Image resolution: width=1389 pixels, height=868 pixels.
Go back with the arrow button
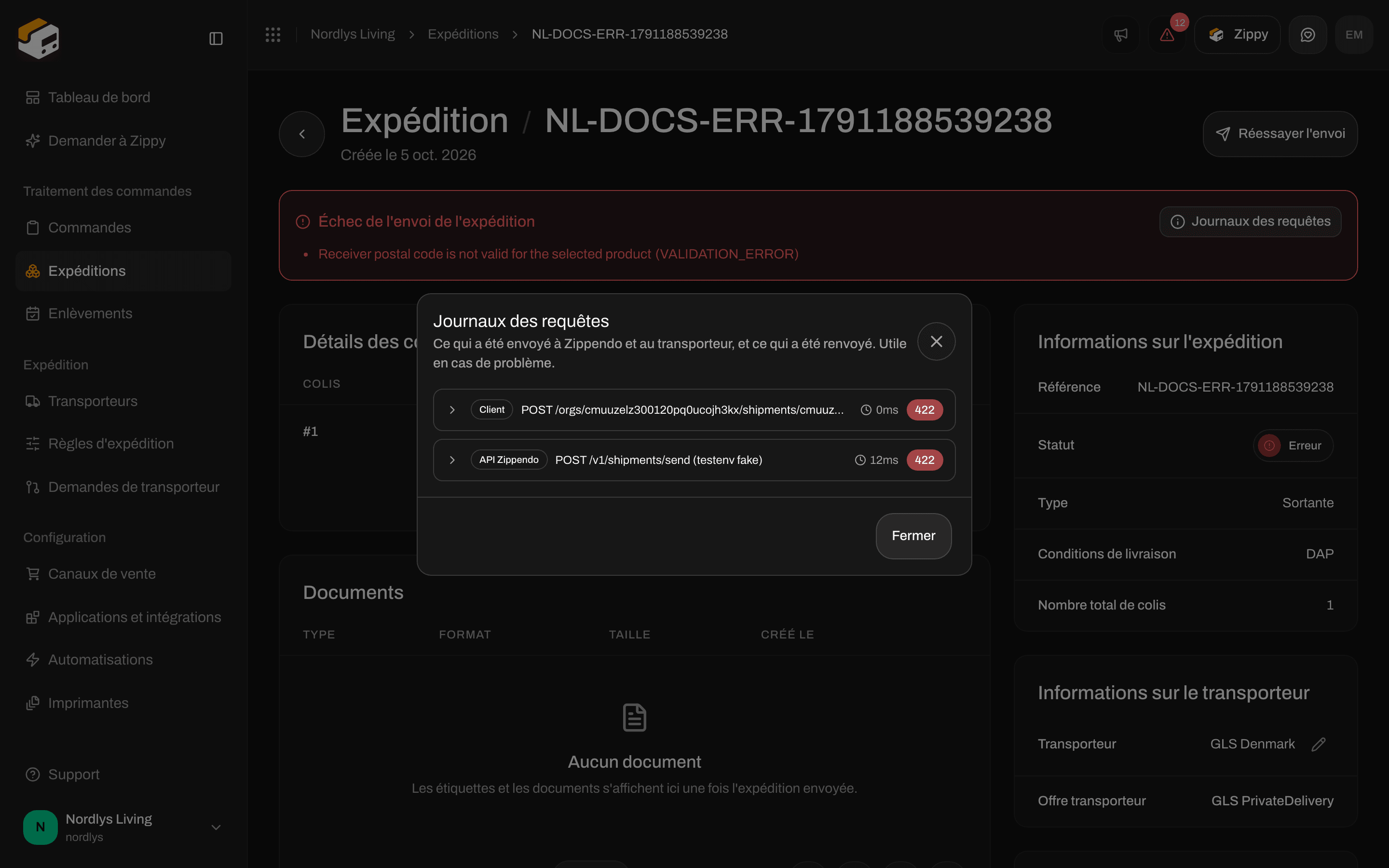pyautogui.click(x=302, y=134)
